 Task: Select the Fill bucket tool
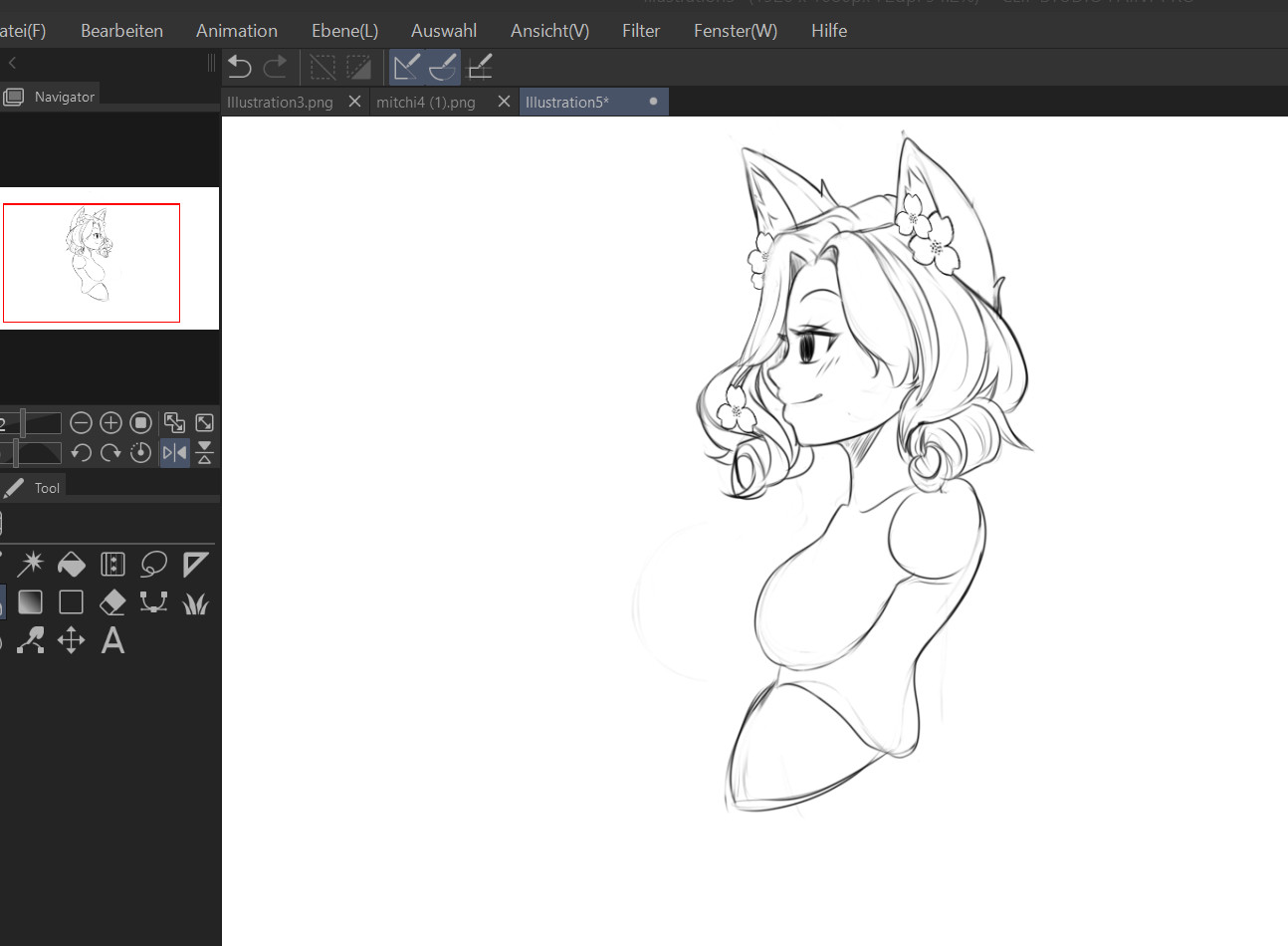[72, 565]
